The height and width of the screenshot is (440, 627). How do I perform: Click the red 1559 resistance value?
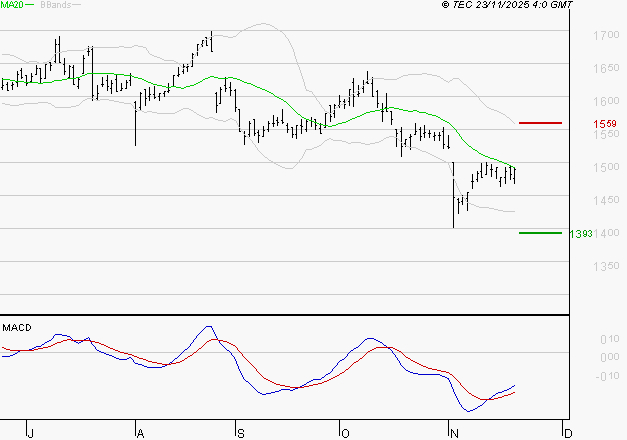pos(605,124)
